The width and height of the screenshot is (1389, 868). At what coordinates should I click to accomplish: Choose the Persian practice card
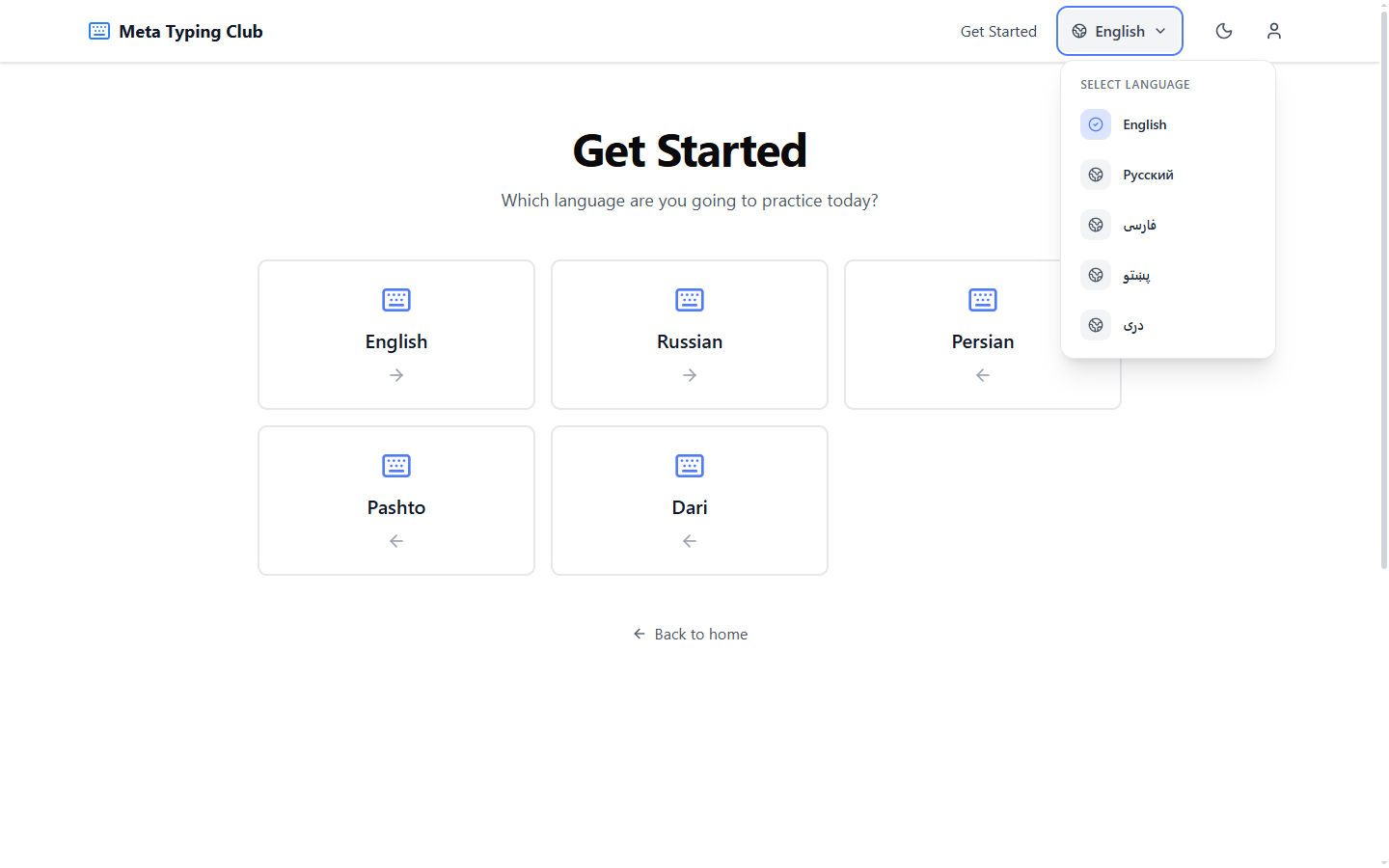tap(983, 335)
